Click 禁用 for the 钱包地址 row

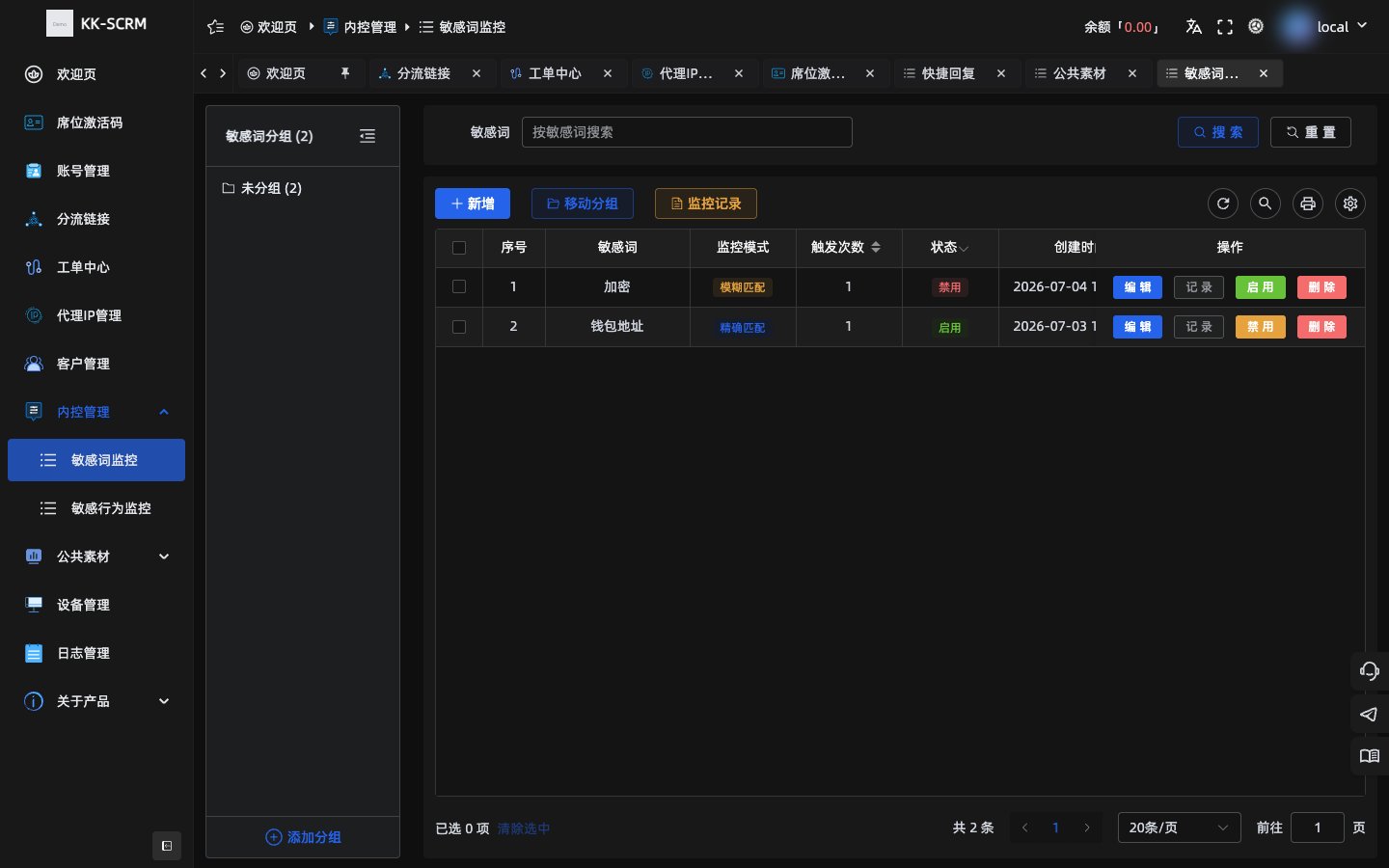coord(1261,327)
